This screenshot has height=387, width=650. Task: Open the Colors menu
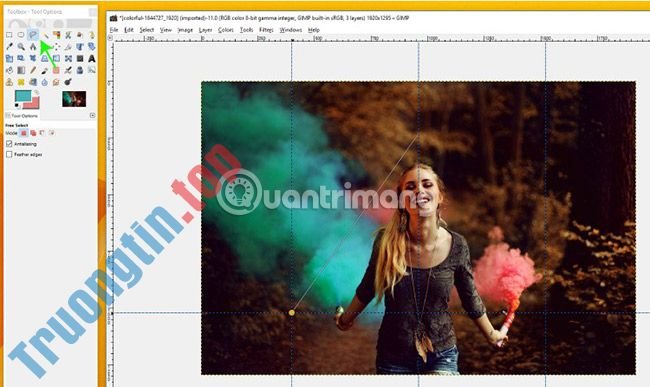(226, 30)
